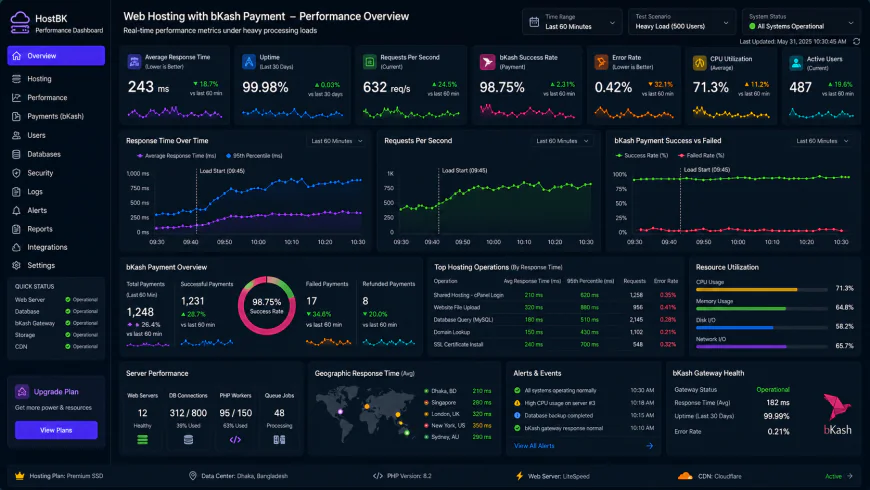Image resolution: width=870 pixels, height=490 pixels.
Task: Open the Overview page in sidebar
Action: click(x=56, y=55)
